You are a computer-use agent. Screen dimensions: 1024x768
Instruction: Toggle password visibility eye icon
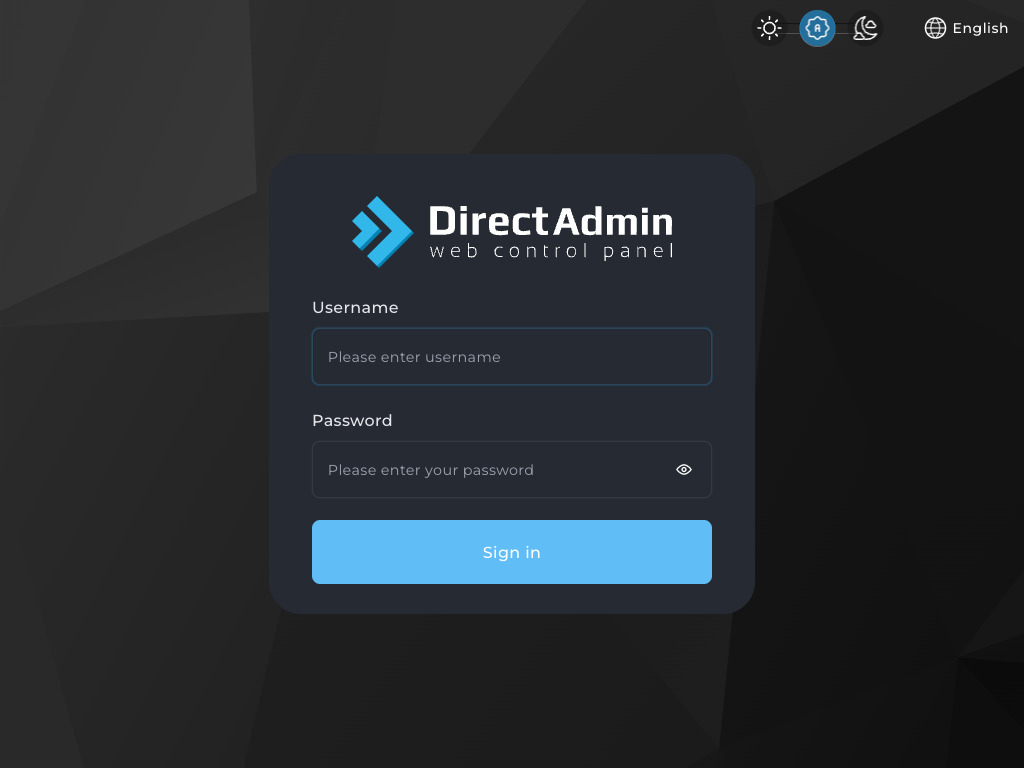pyautogui.click(x=684, y=470)
